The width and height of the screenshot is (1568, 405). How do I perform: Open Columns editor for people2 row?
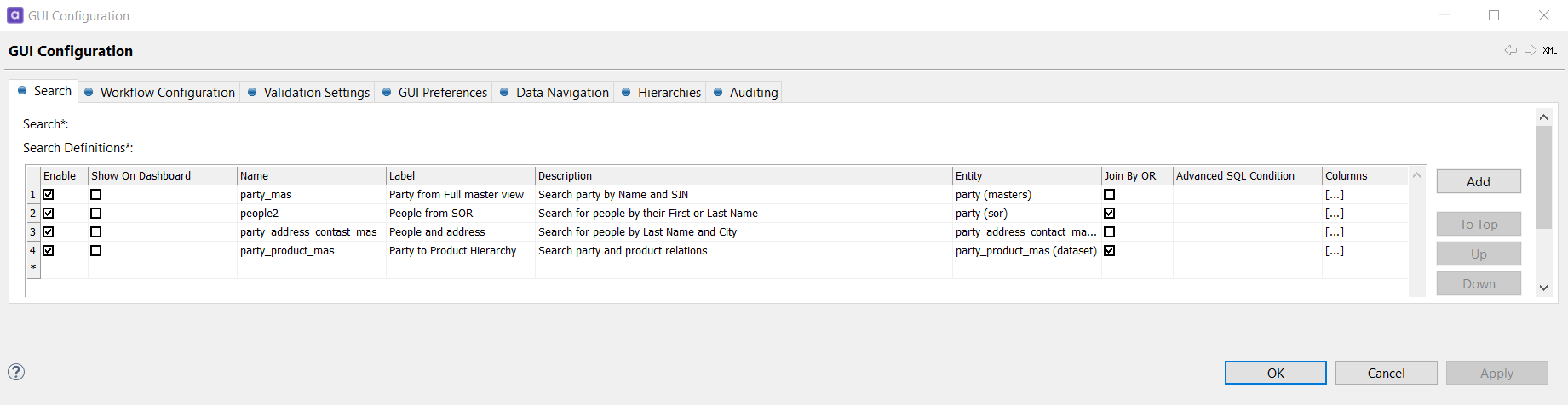tap(1335, 214)
